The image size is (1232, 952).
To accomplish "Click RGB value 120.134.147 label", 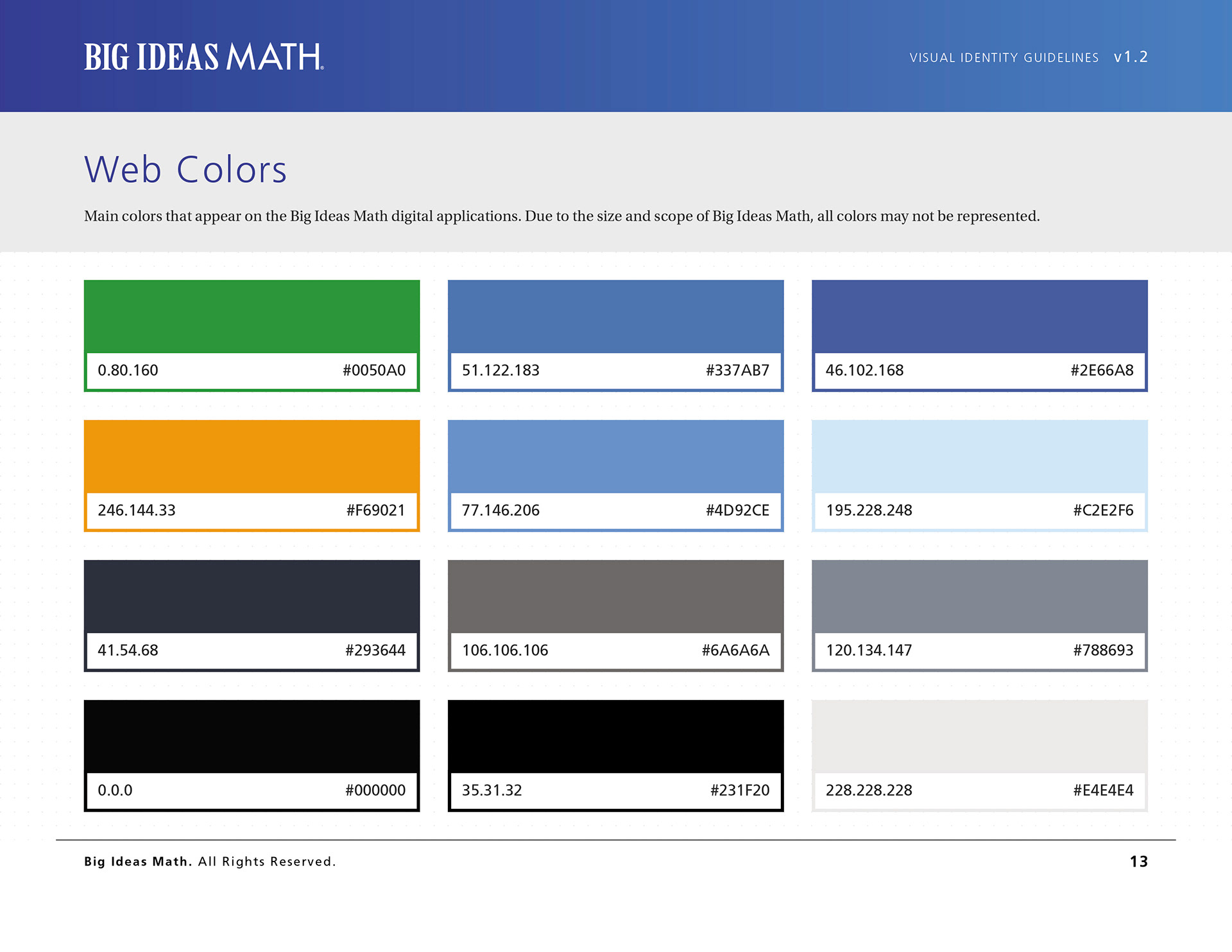I will coord(868,650).
